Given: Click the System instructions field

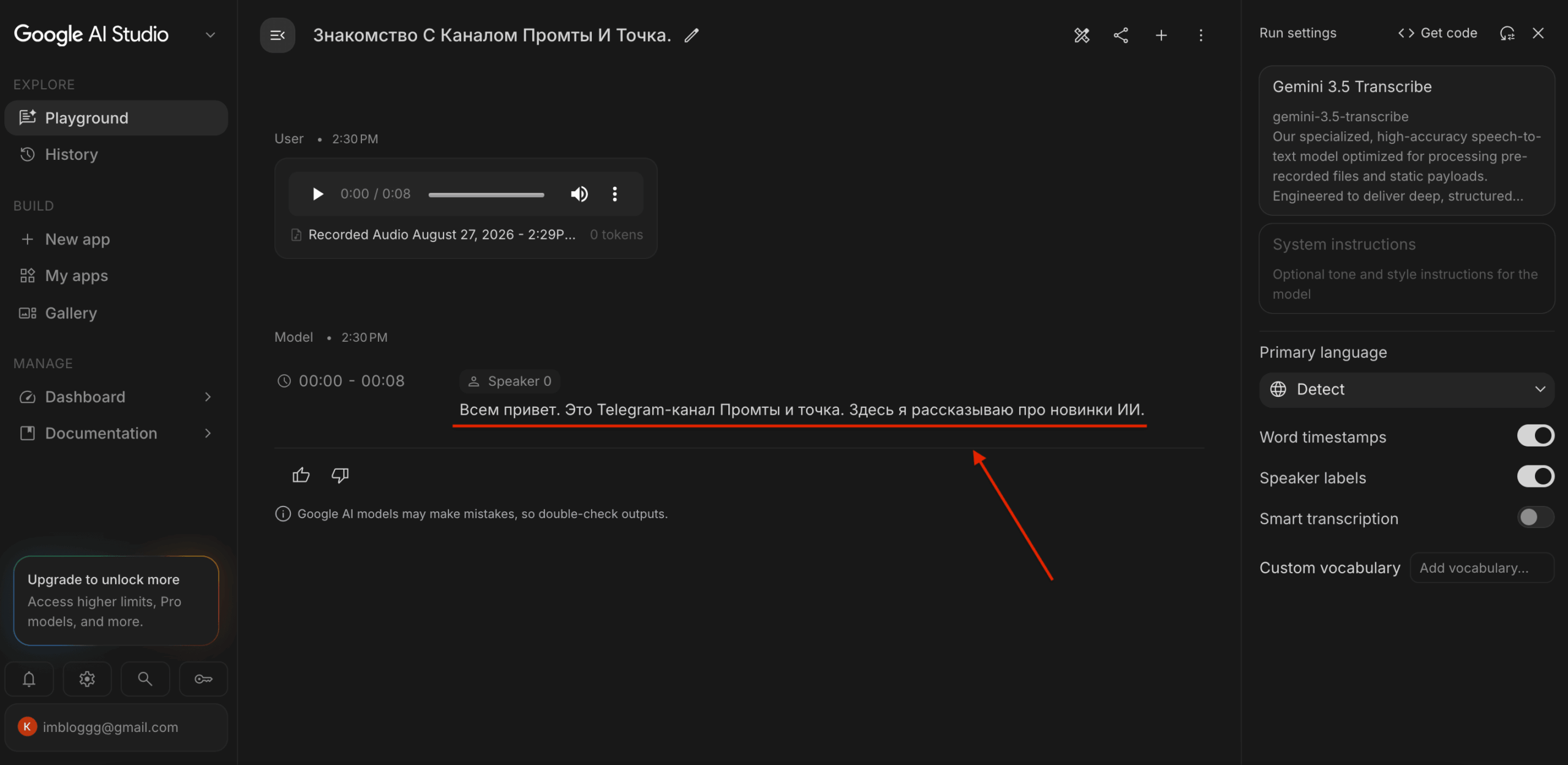Looking at the screenshot, I should click(x=1406, y=268).
